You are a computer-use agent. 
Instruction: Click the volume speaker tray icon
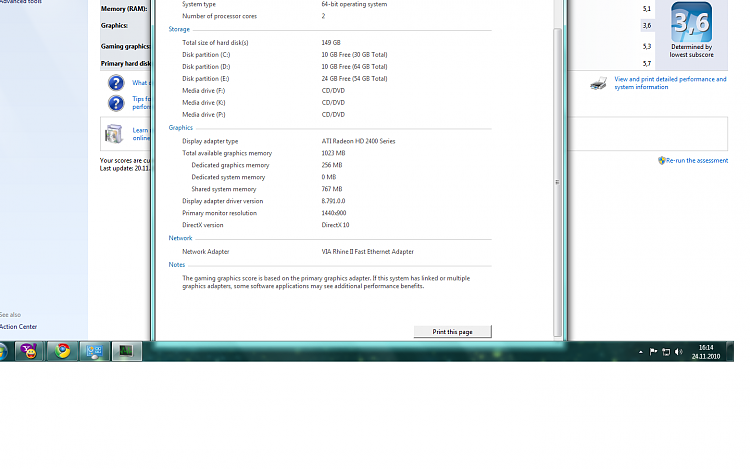[678, 352]
